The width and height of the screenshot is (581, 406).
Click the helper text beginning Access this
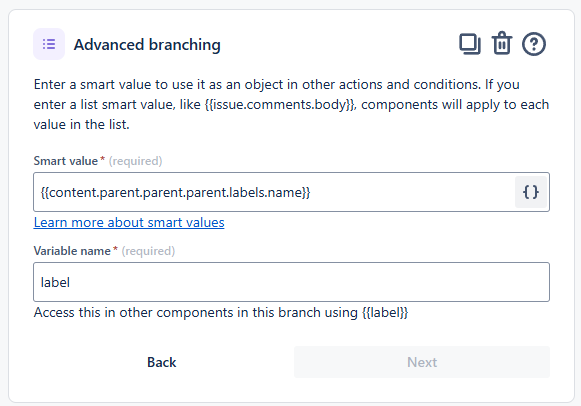coord(221,312)
